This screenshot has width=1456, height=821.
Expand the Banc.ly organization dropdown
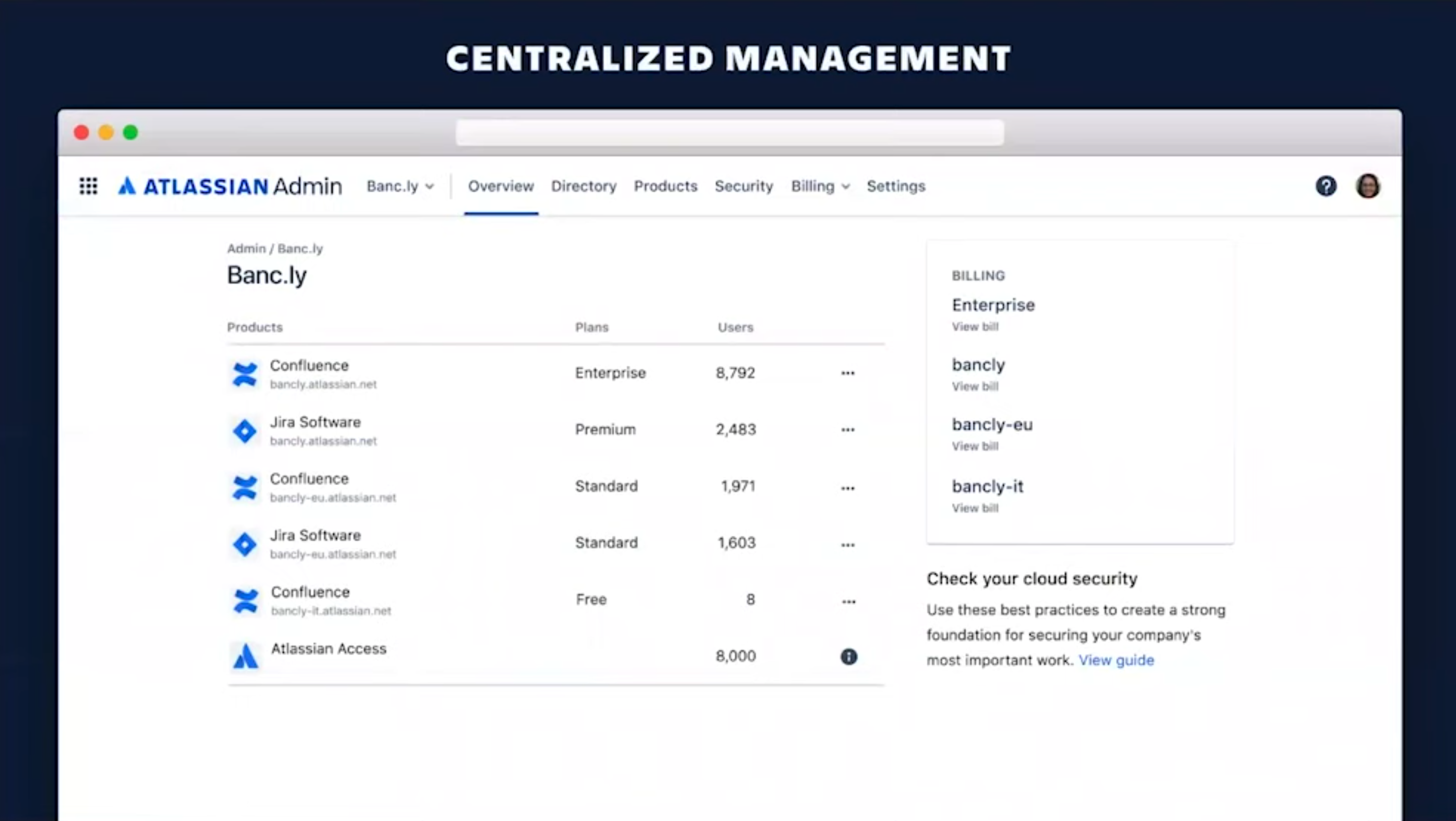click(x=400, y=186)
